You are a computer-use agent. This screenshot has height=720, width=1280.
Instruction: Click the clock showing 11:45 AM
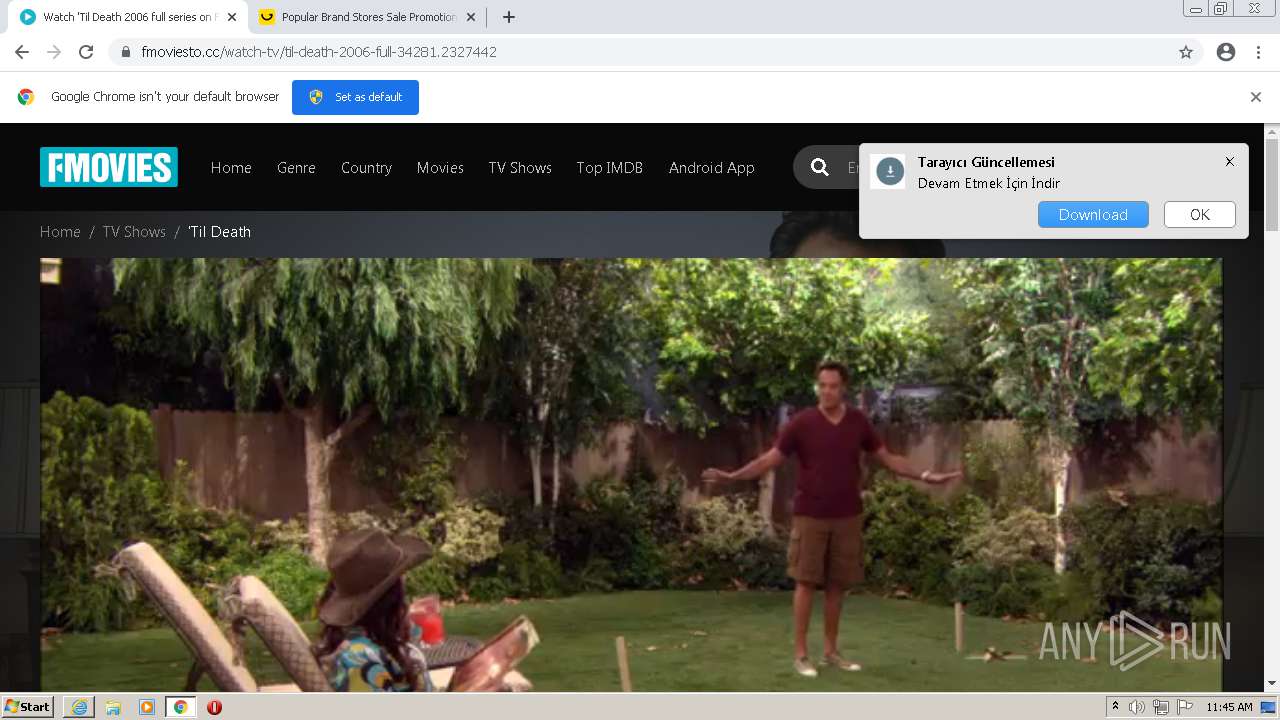[x=1229, y=707]
